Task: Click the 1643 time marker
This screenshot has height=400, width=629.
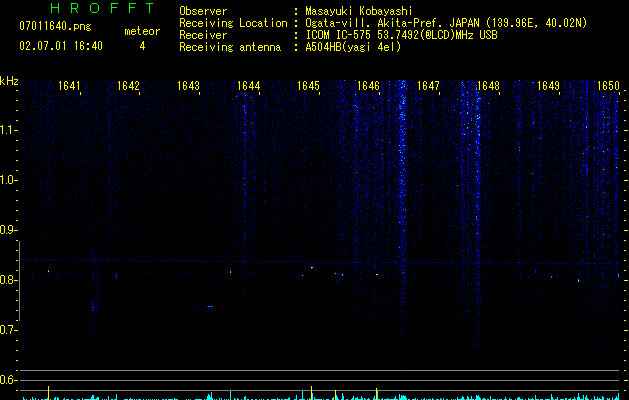Action: 189,86
